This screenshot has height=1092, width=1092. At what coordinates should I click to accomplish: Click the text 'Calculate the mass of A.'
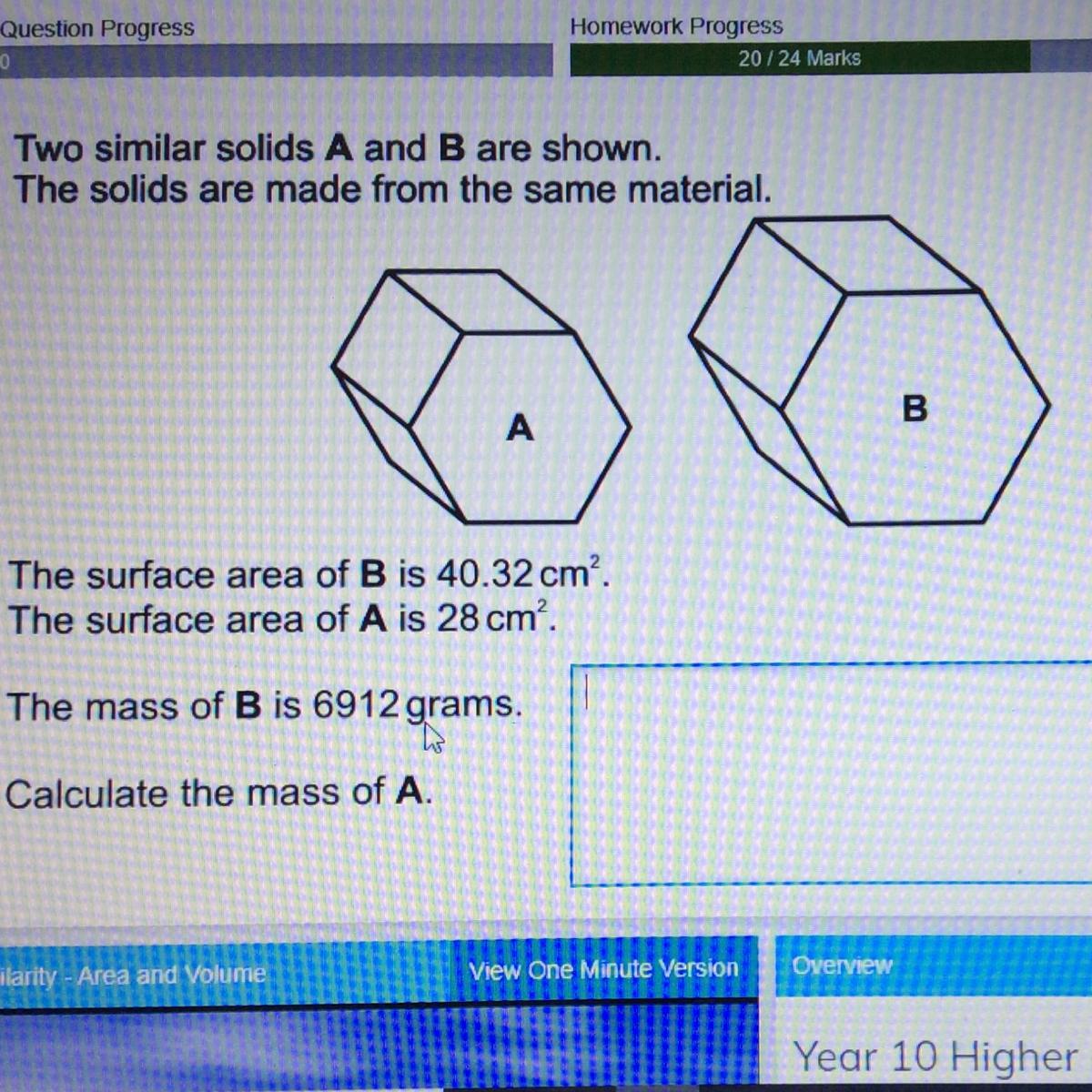pyautogui.click(x=218, y=793)
